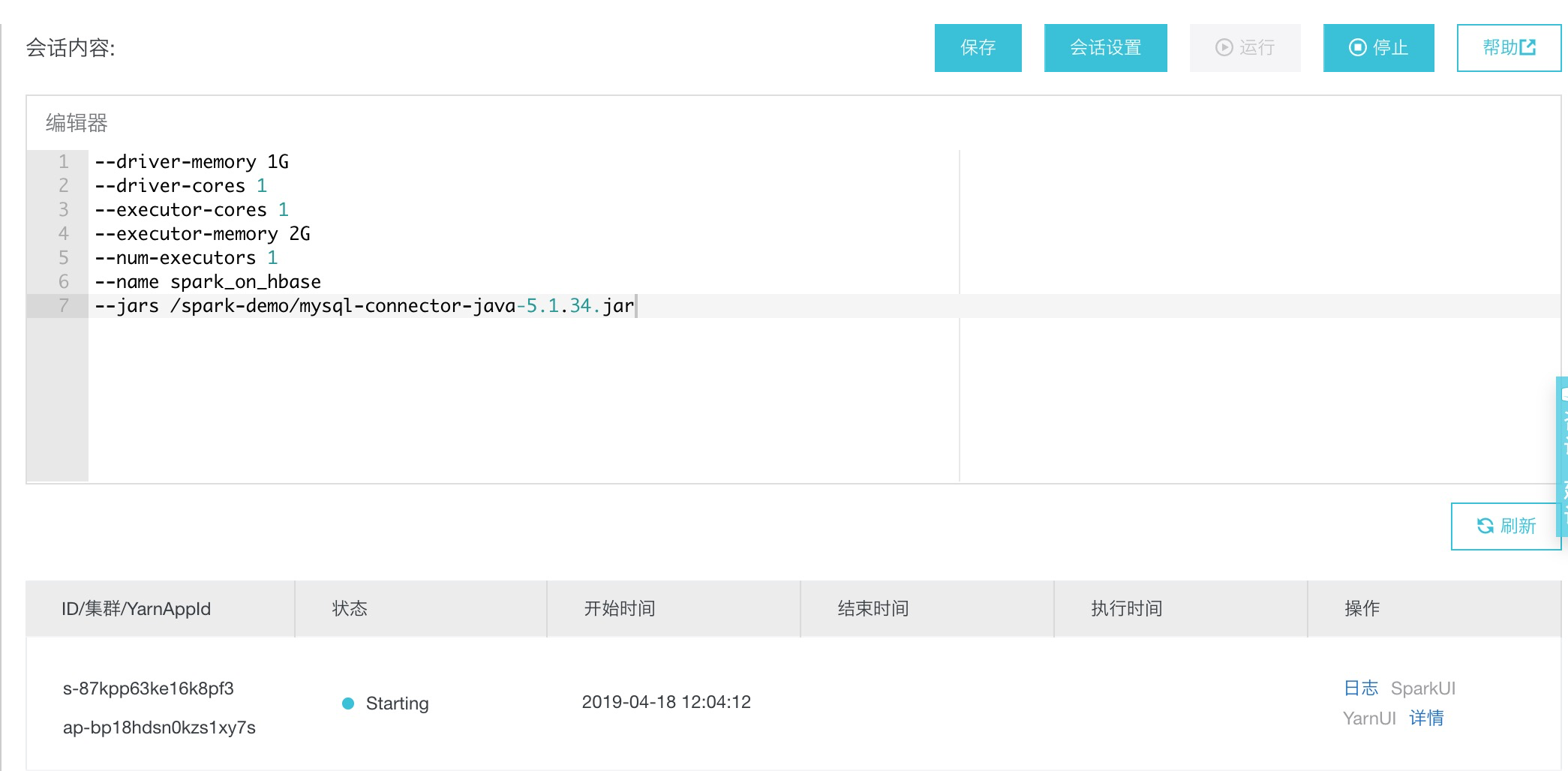The height and width of the screenshot is (771, 1568).
Task: Open the SparkUI link
Action: click(1424, 687)
